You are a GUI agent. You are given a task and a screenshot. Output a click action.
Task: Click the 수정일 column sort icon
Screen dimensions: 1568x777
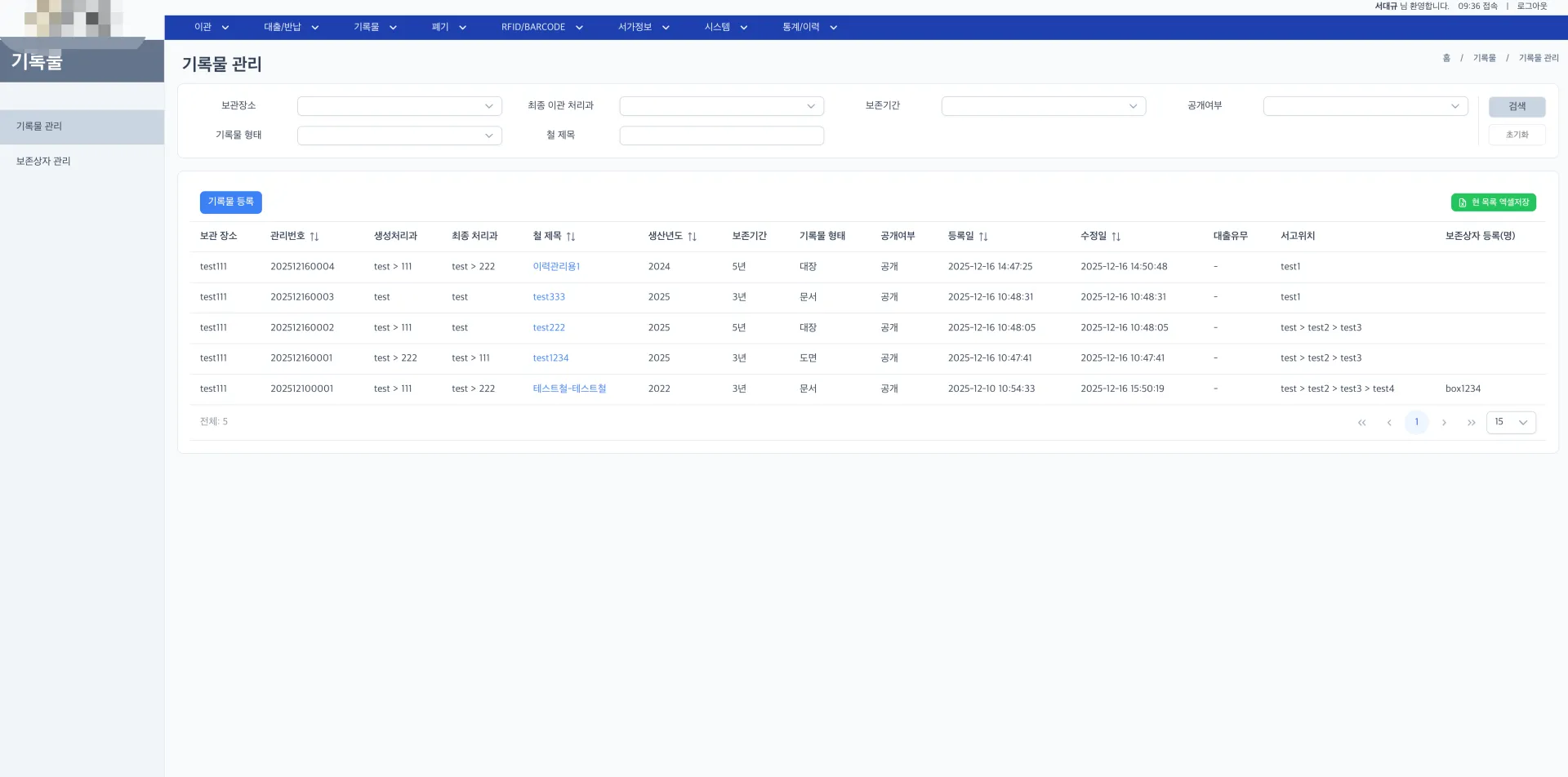pyautogui.click(x=1116, y=237)
